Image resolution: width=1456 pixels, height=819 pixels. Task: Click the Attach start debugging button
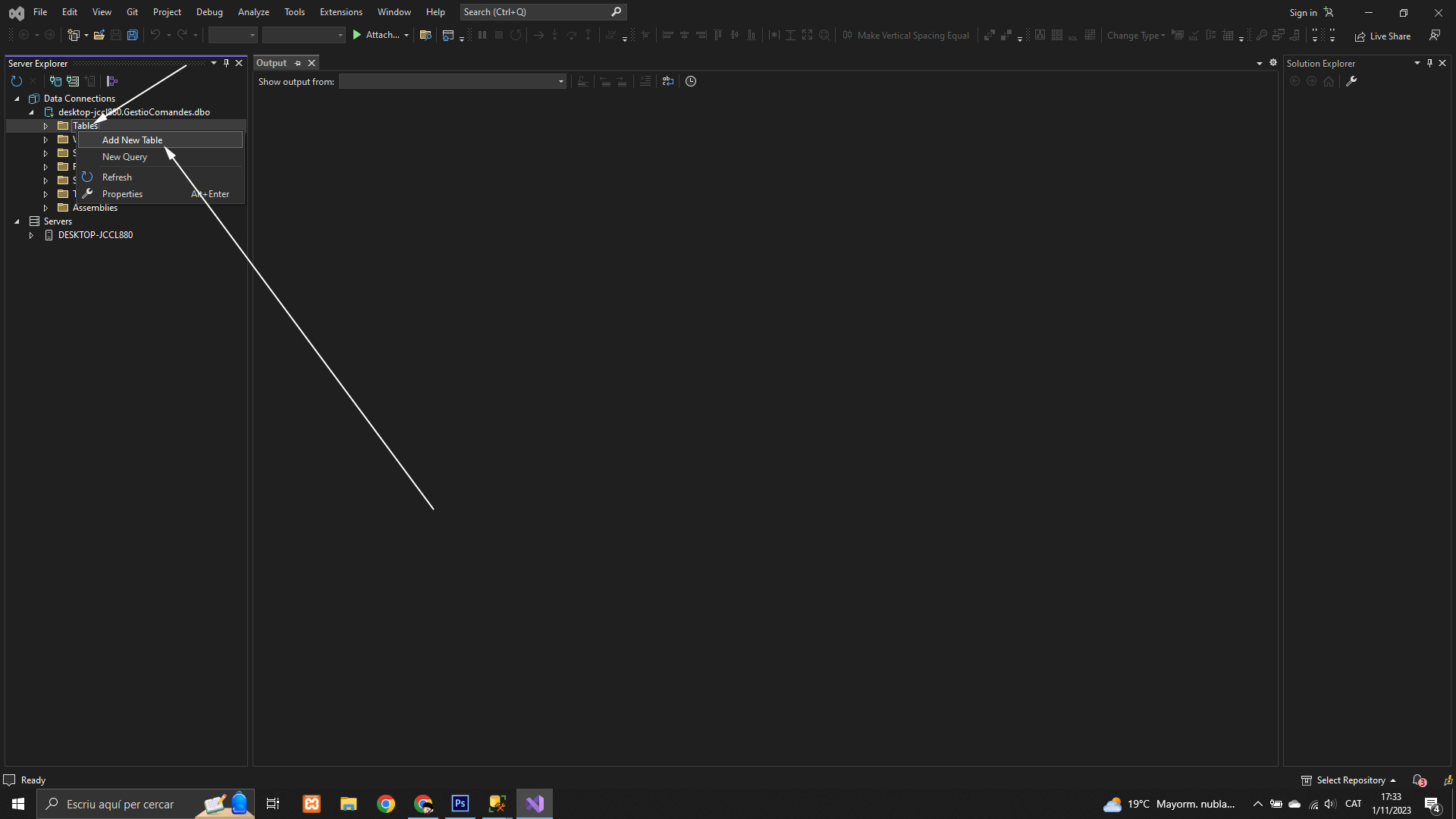[375, 35]
